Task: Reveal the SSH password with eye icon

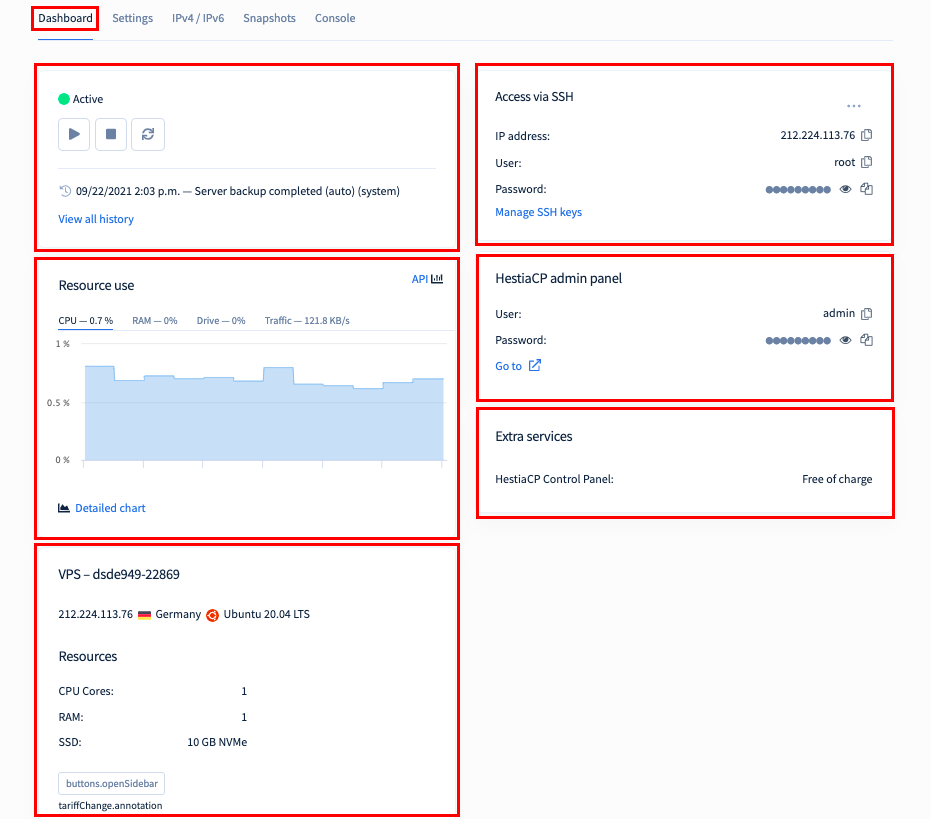Action: pos(846,189)
